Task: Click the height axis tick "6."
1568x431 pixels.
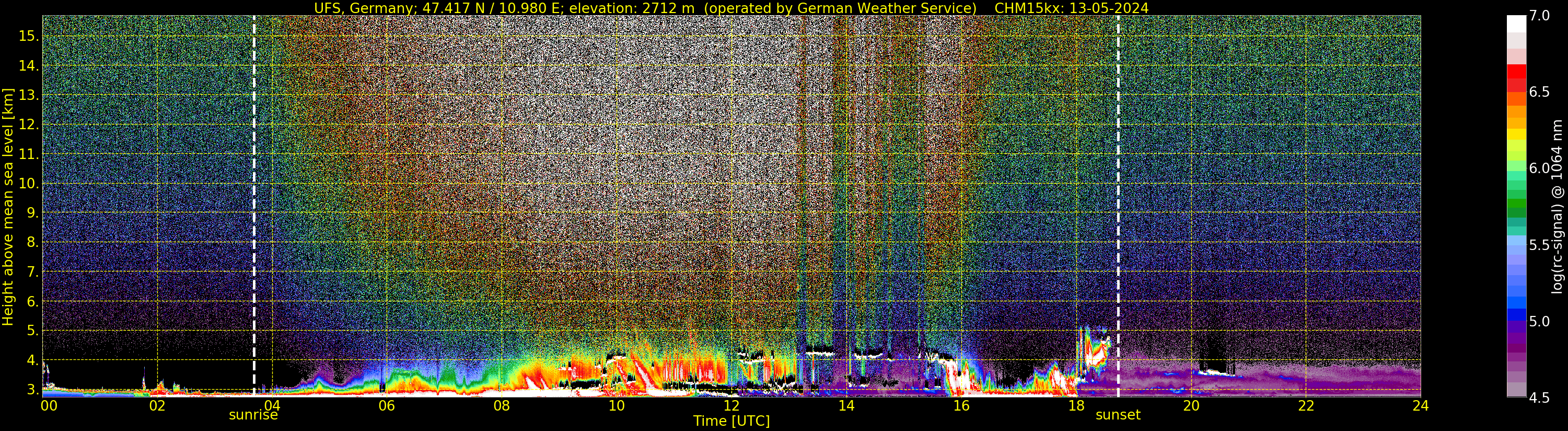Action: 32,302
